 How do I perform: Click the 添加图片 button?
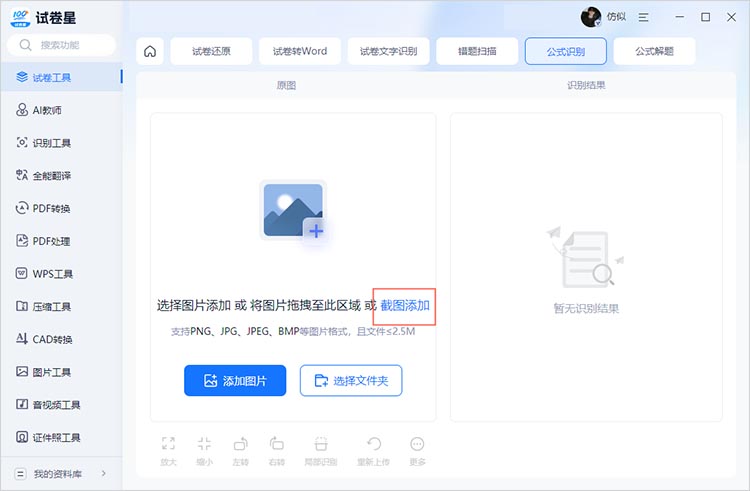click(235, 381)
